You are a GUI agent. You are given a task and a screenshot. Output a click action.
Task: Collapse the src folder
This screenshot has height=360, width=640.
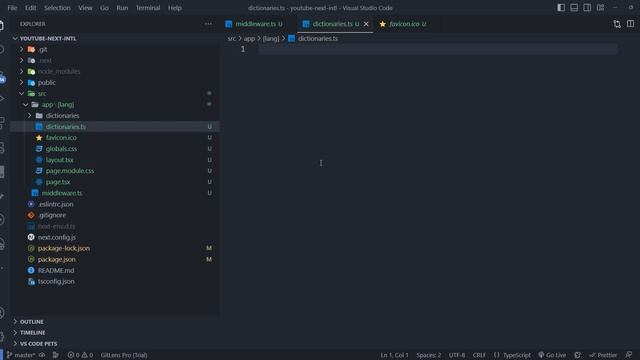[22, 93]
